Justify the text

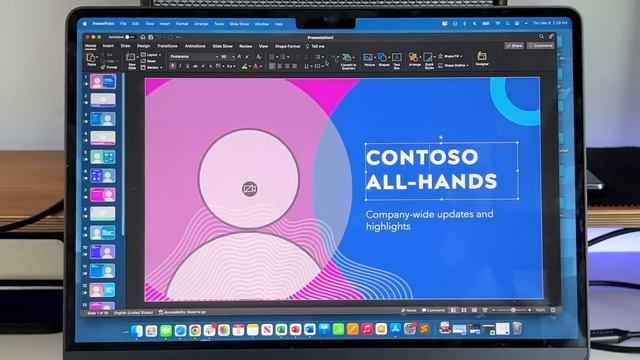click(295, 66)
